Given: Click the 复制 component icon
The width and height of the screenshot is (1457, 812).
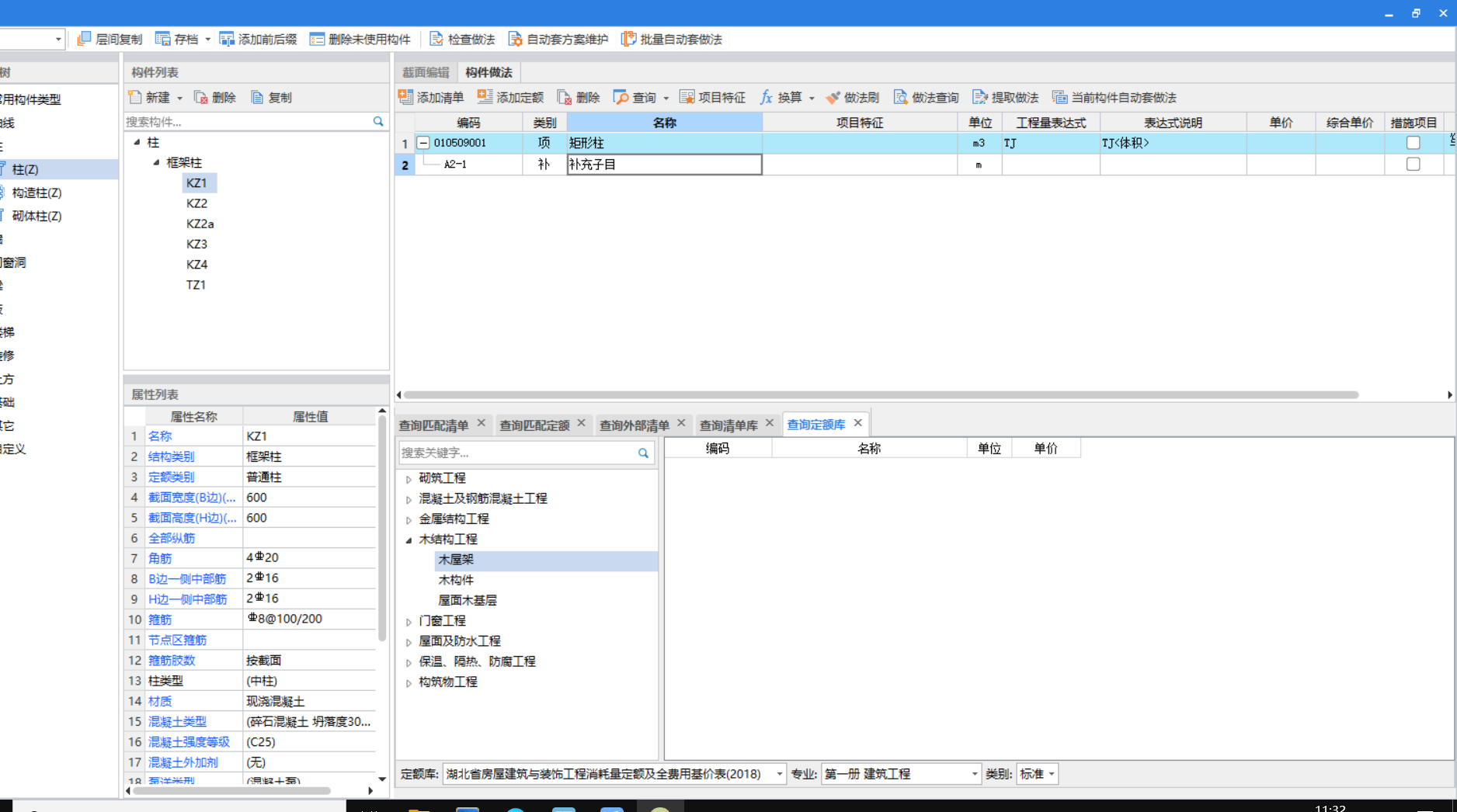Looking at the screenshot, I should click(x=257, y=97).
